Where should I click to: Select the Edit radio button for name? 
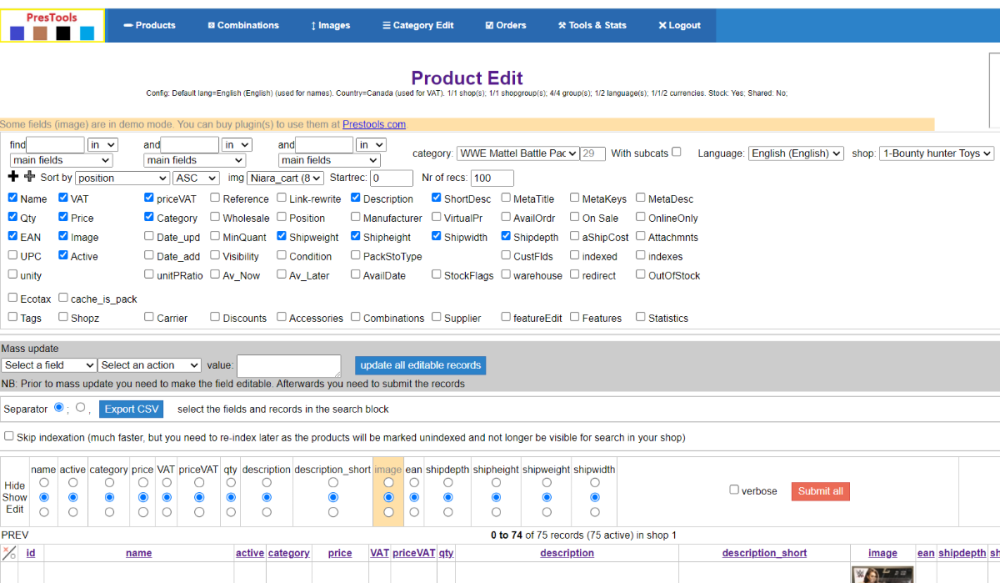(43, 512)
